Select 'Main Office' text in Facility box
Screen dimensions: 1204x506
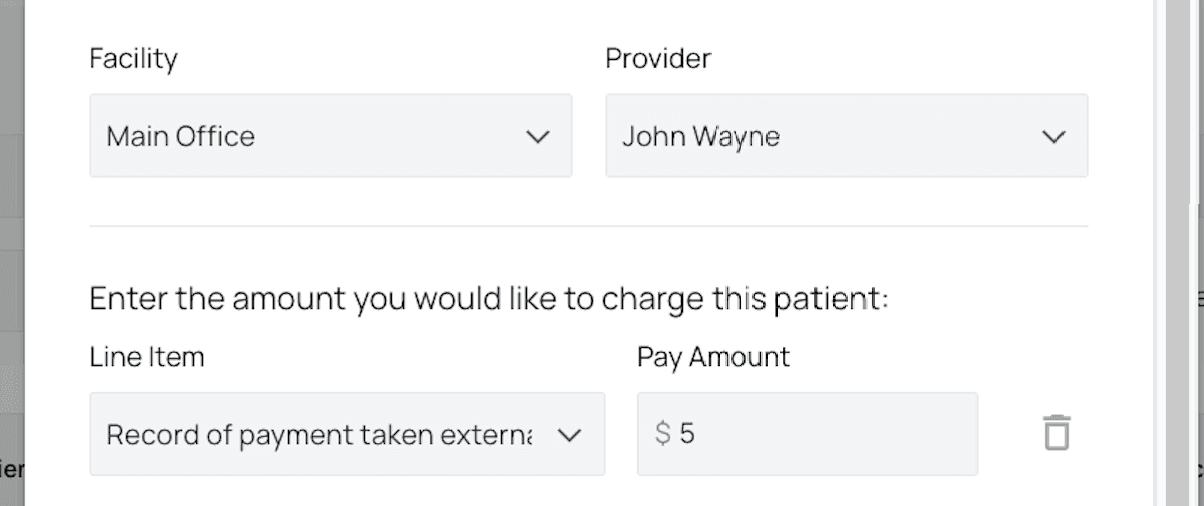click(181, 137)
